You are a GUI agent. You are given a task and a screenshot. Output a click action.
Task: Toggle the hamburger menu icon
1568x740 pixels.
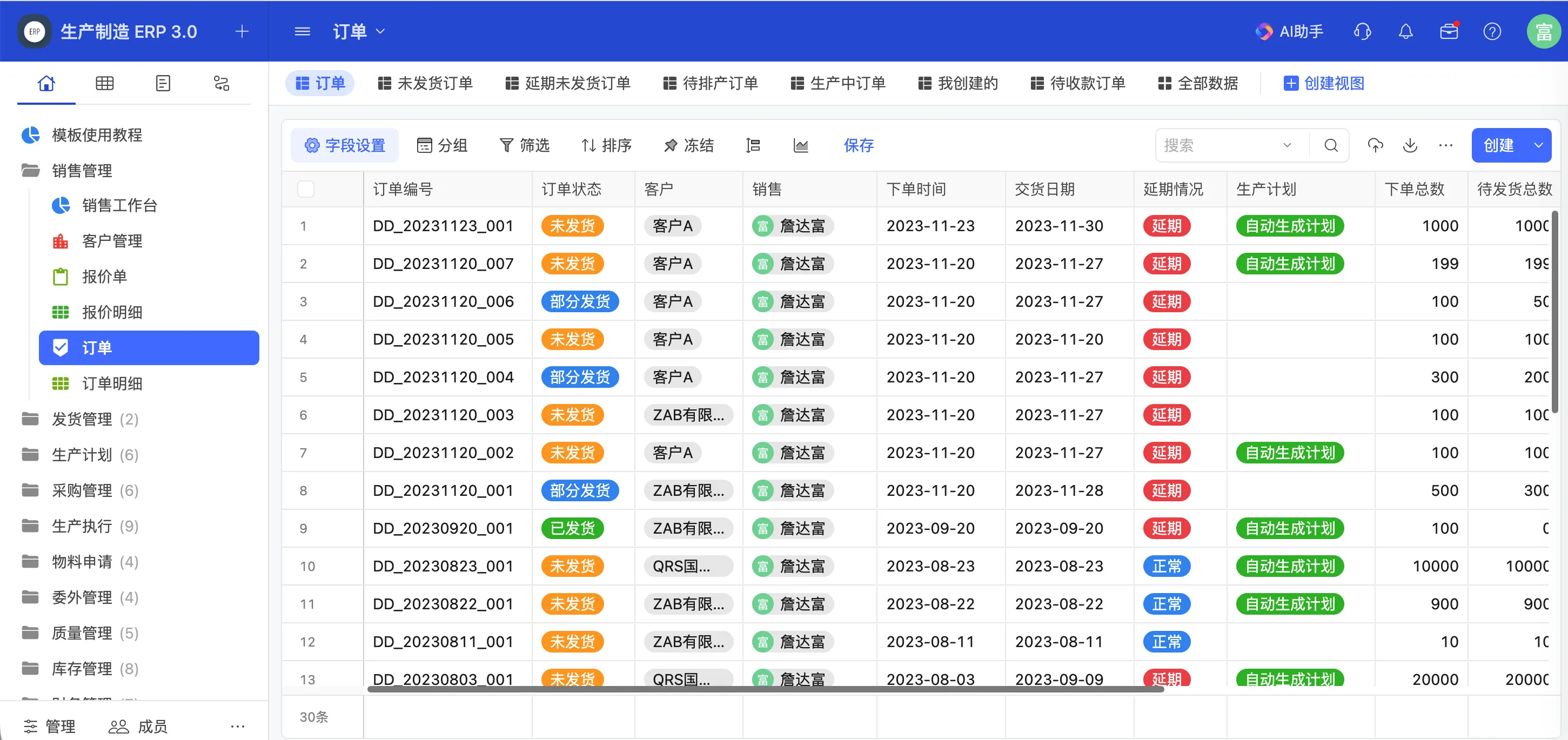point(303,32)
